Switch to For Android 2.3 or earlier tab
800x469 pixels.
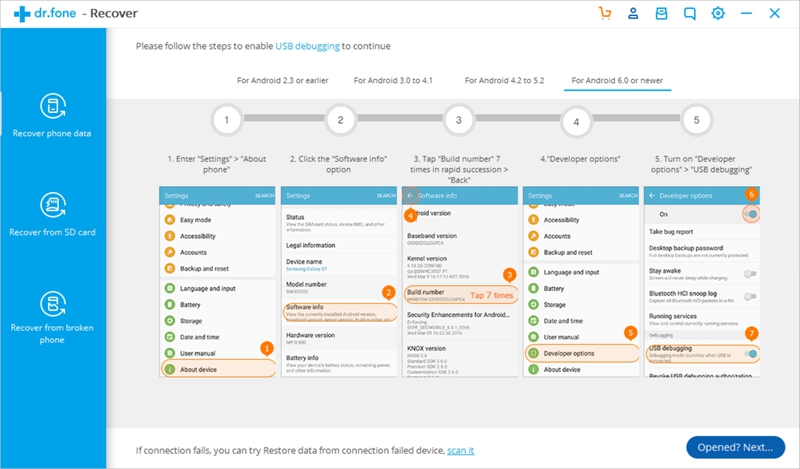(x=283, y=81)
